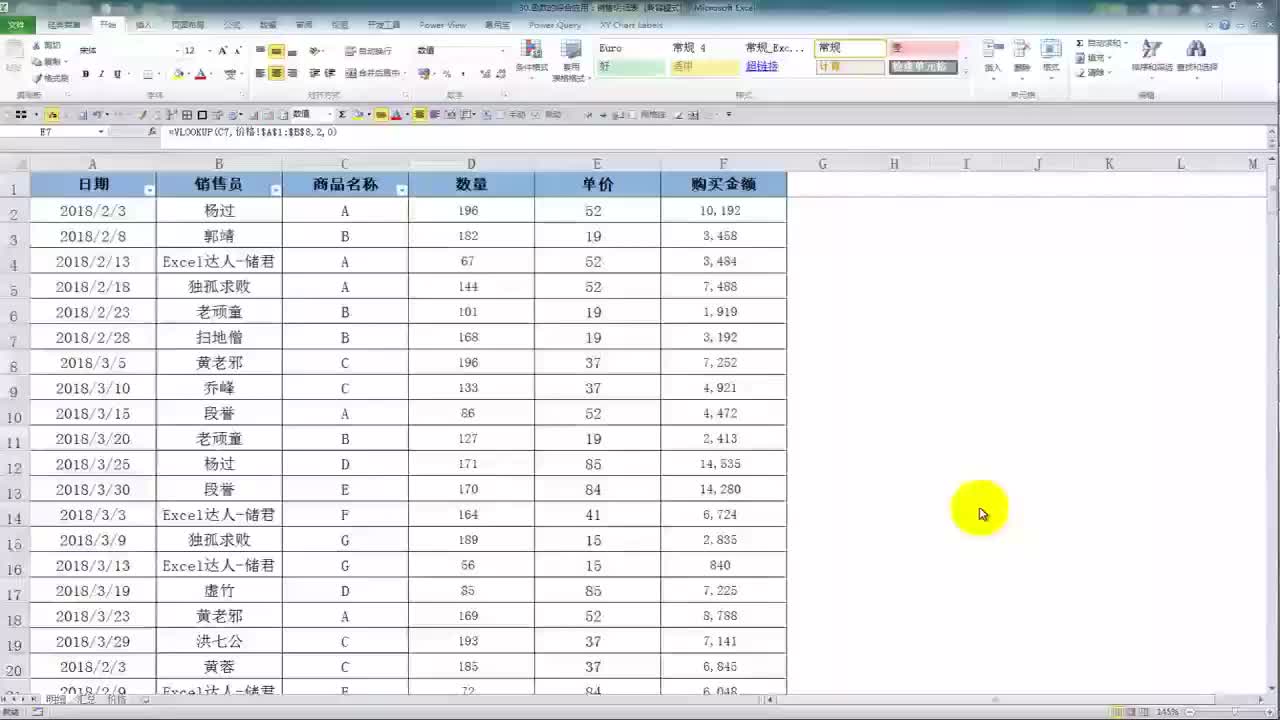Switch to the 插入 (Insert) ribbon tab
This screenshot has width=1280, height=720.
144,24
